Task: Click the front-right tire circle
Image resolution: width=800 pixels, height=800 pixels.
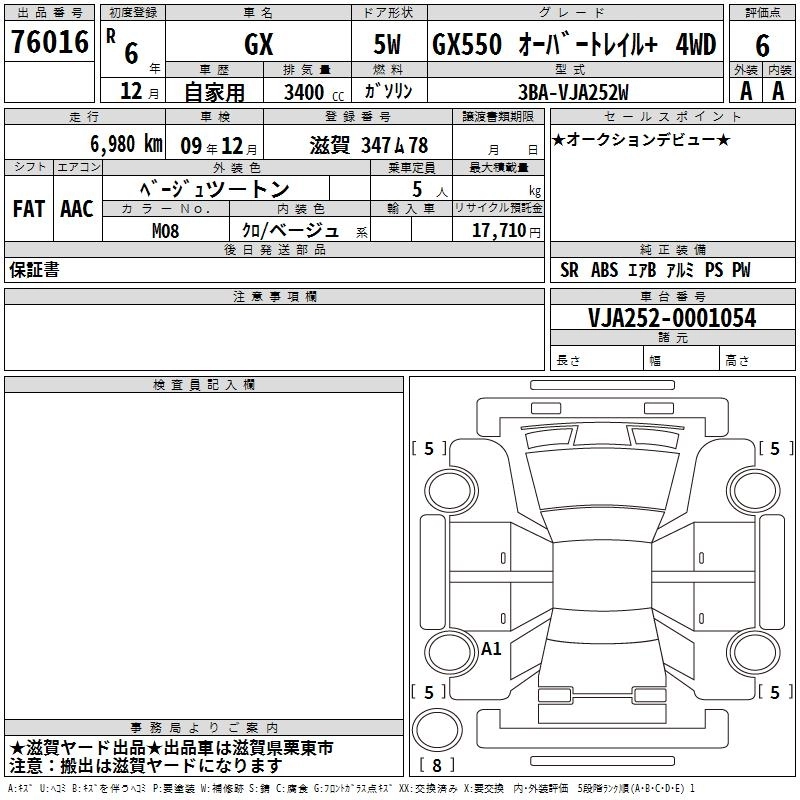Action: click(753, 491)
